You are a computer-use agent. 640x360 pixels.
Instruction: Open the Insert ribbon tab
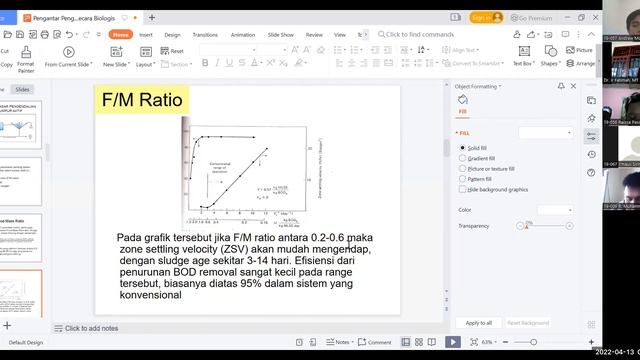click(146, 35)
